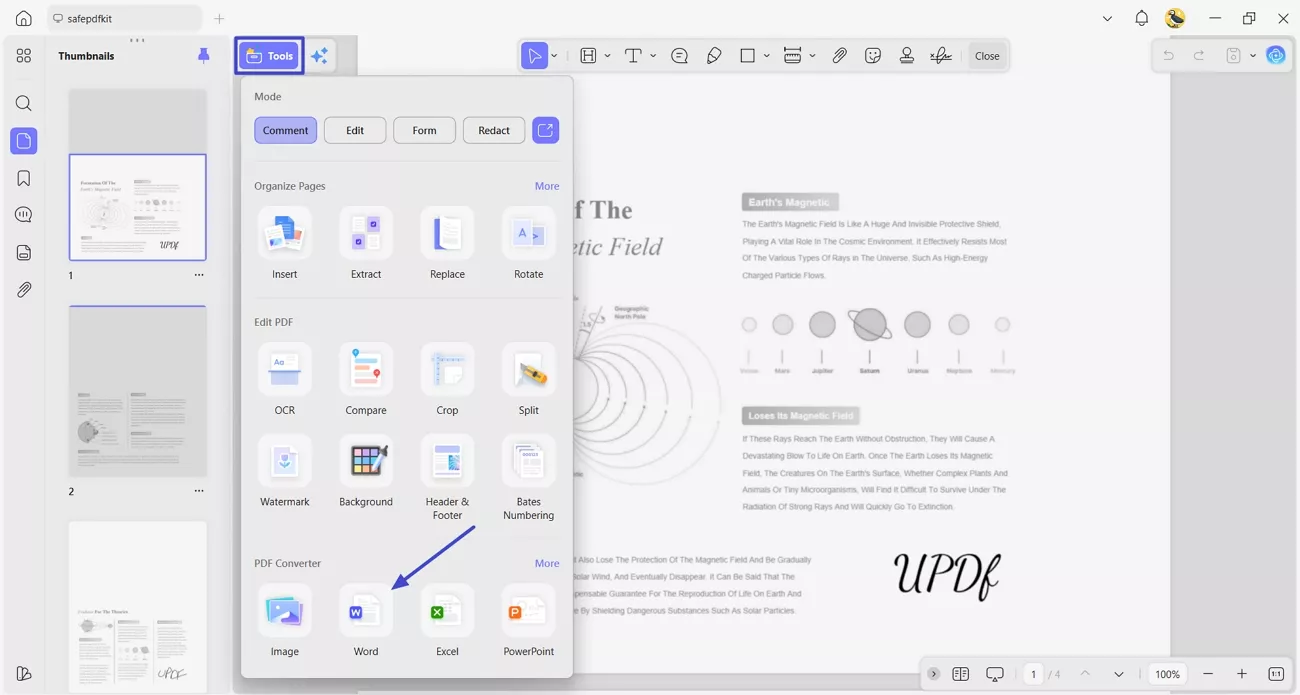Open the Signature tool
Viewport: 1300px width, 695px height.
[940, 55]
